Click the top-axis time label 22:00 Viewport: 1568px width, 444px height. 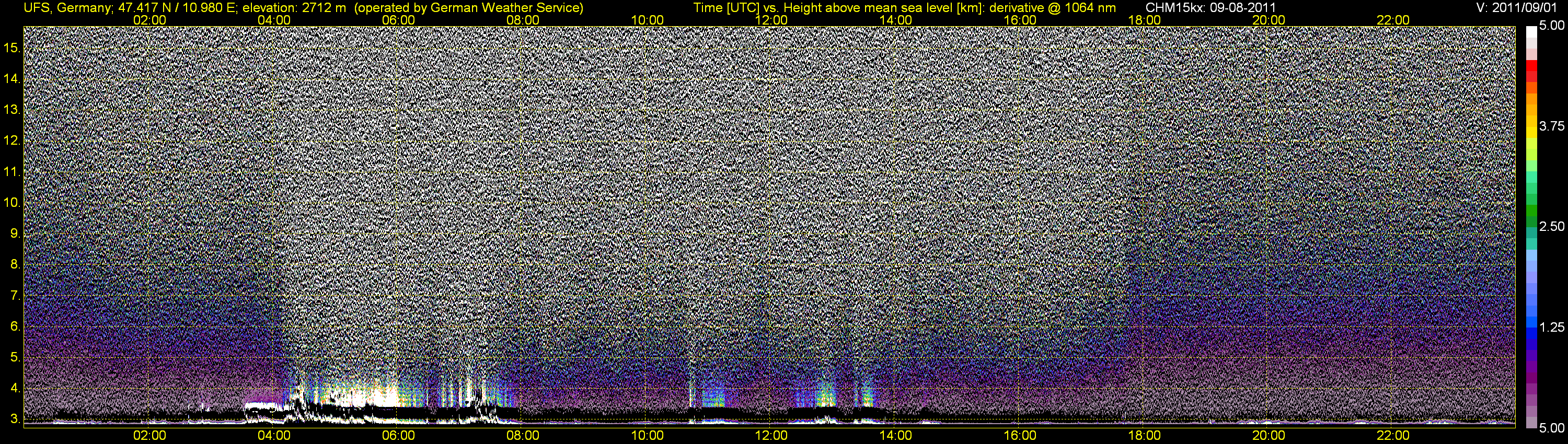[x=1393, y=20]
